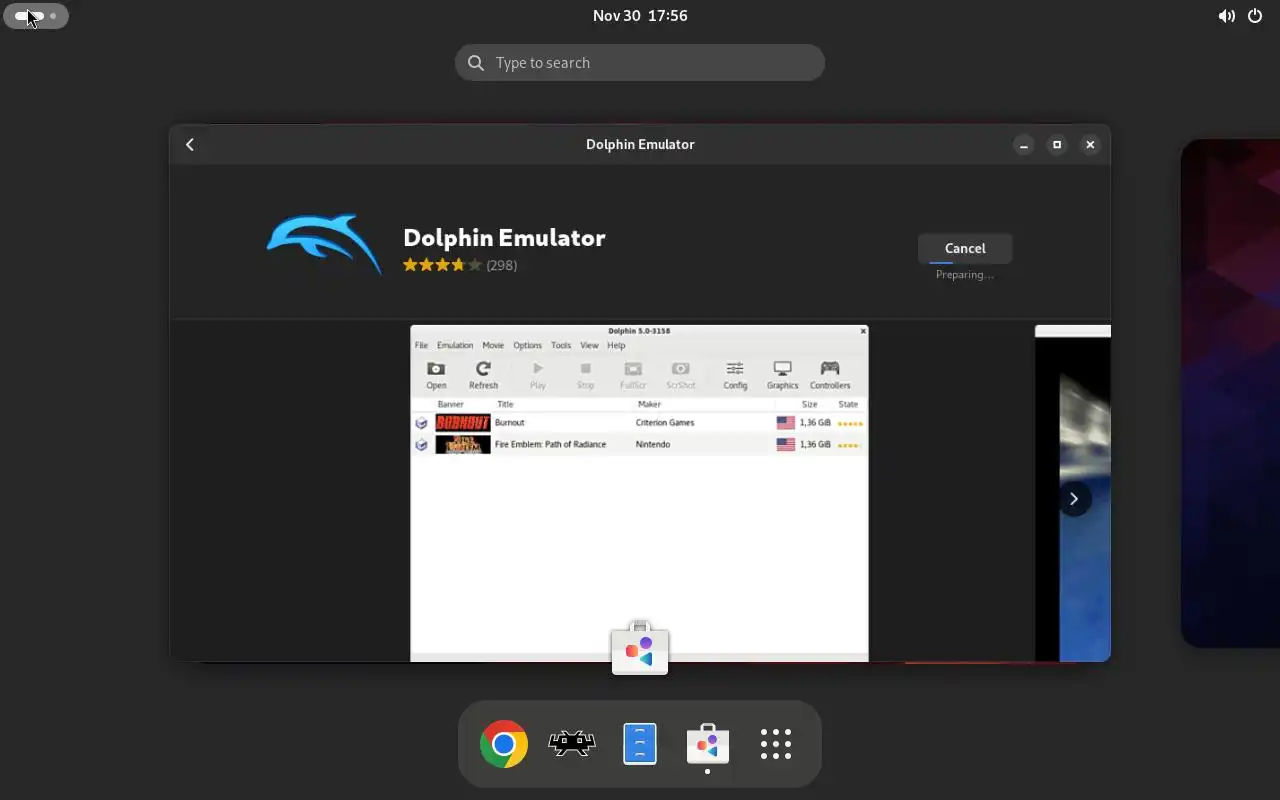Close the Dolphin Emulator window
Viewport: 1280px width, 800px height.
point(1090,145)
